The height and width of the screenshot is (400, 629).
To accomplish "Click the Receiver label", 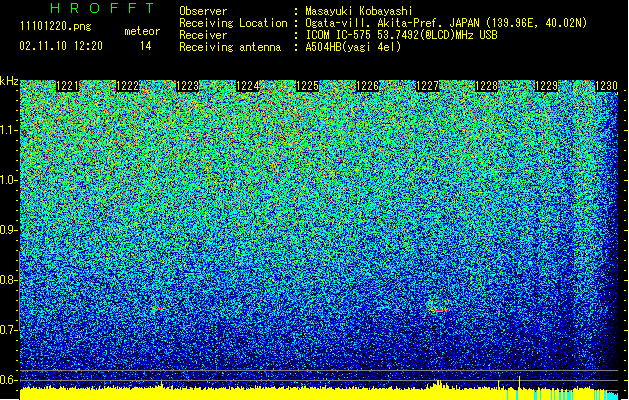I will coord(203,35).
